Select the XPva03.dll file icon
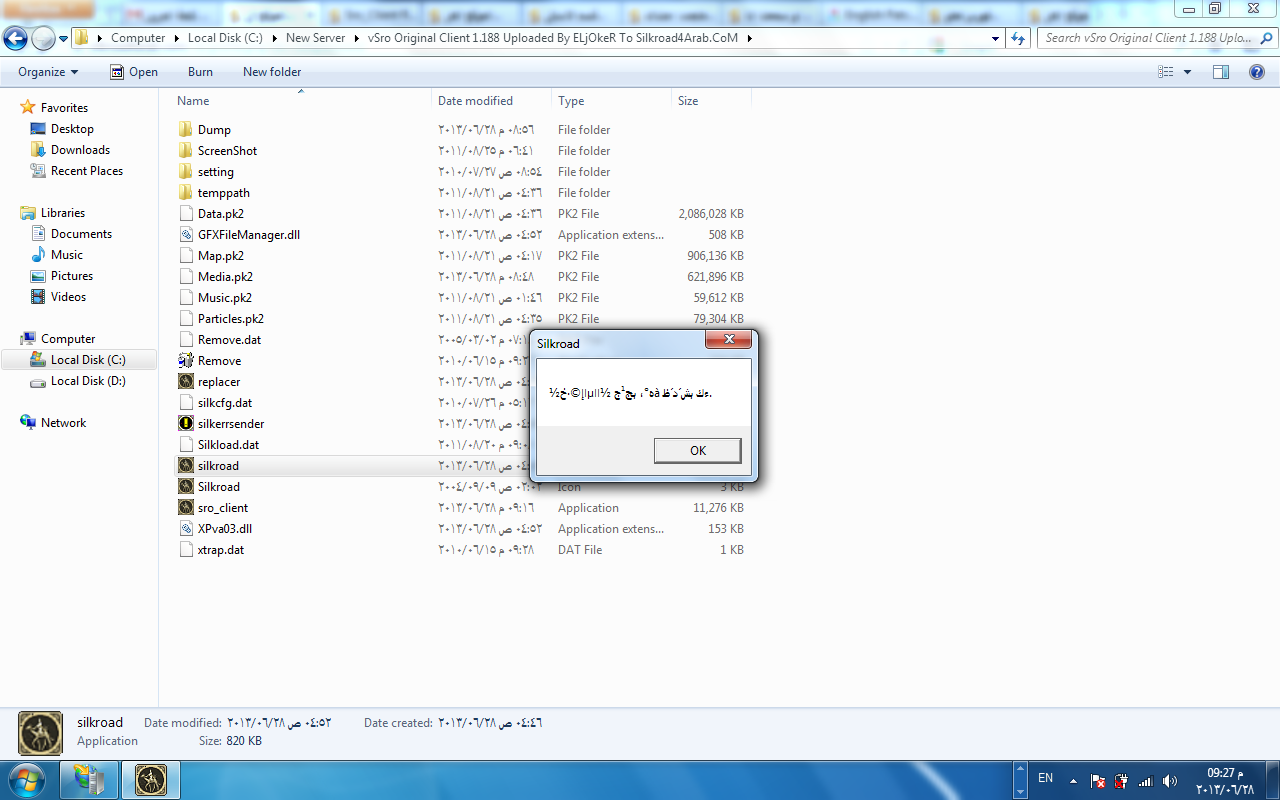The image size is (1280, 800). coord(186,528)
